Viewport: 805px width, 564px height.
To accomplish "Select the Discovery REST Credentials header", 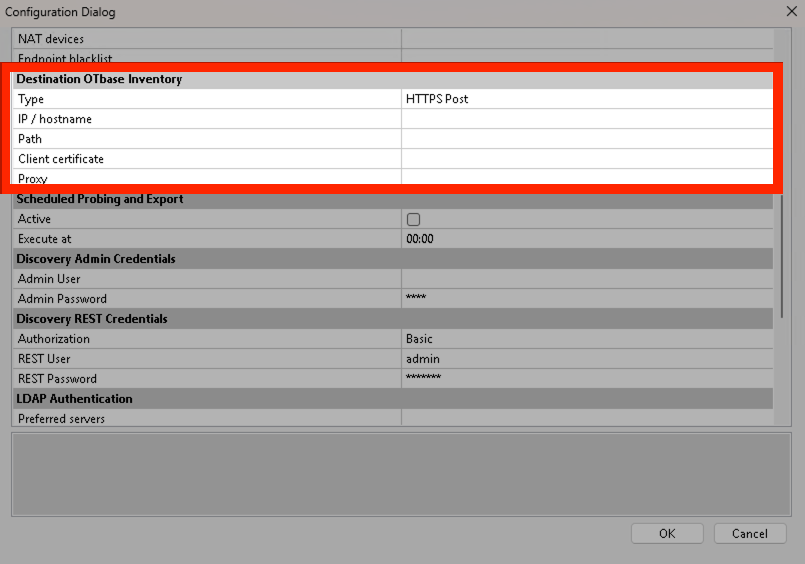I will coord(393,319).
